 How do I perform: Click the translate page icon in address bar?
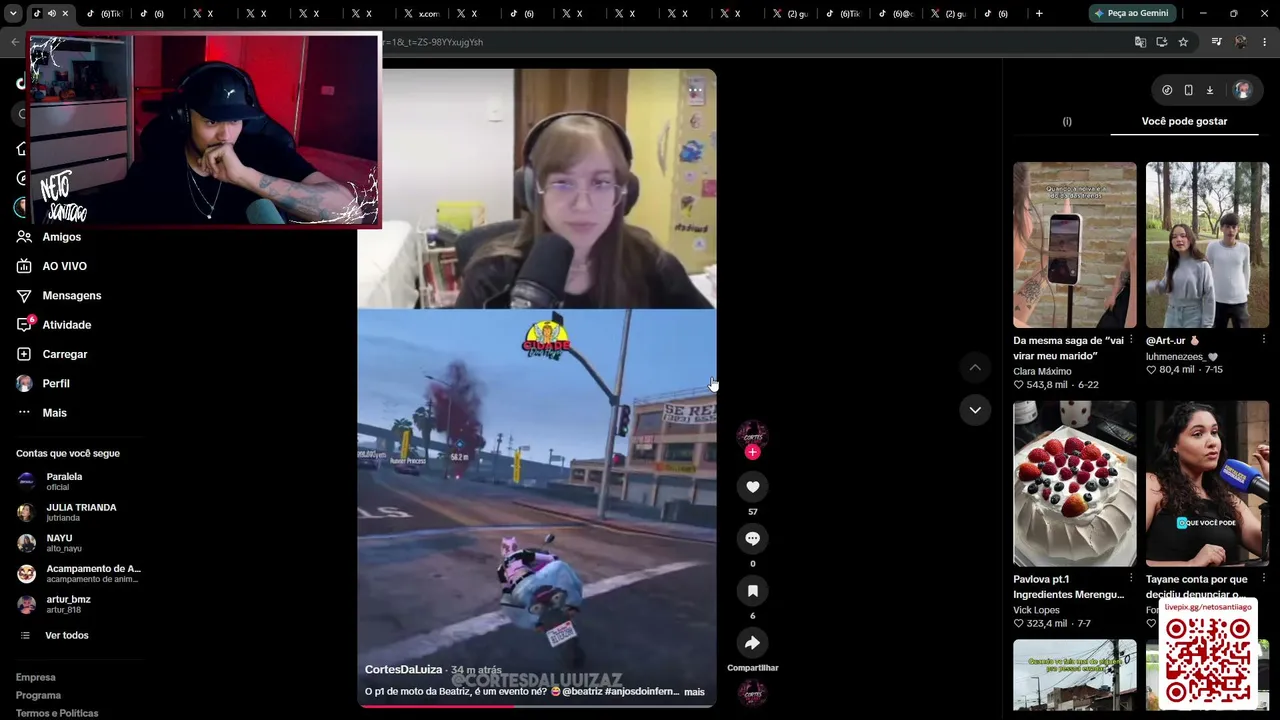point(1140,42)
